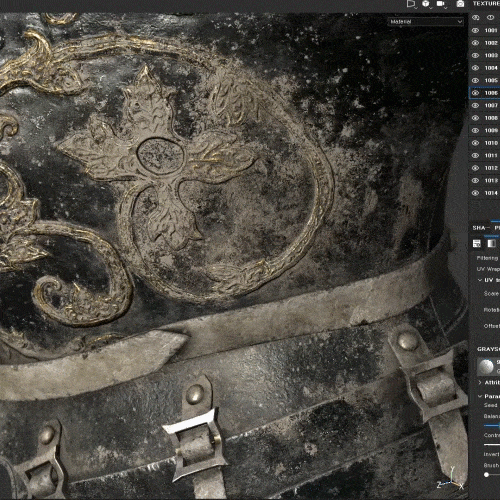Click the screenshot camera icon in the top toolbar
Viewport: 500px width, 500px height.
tap(460, 4)
